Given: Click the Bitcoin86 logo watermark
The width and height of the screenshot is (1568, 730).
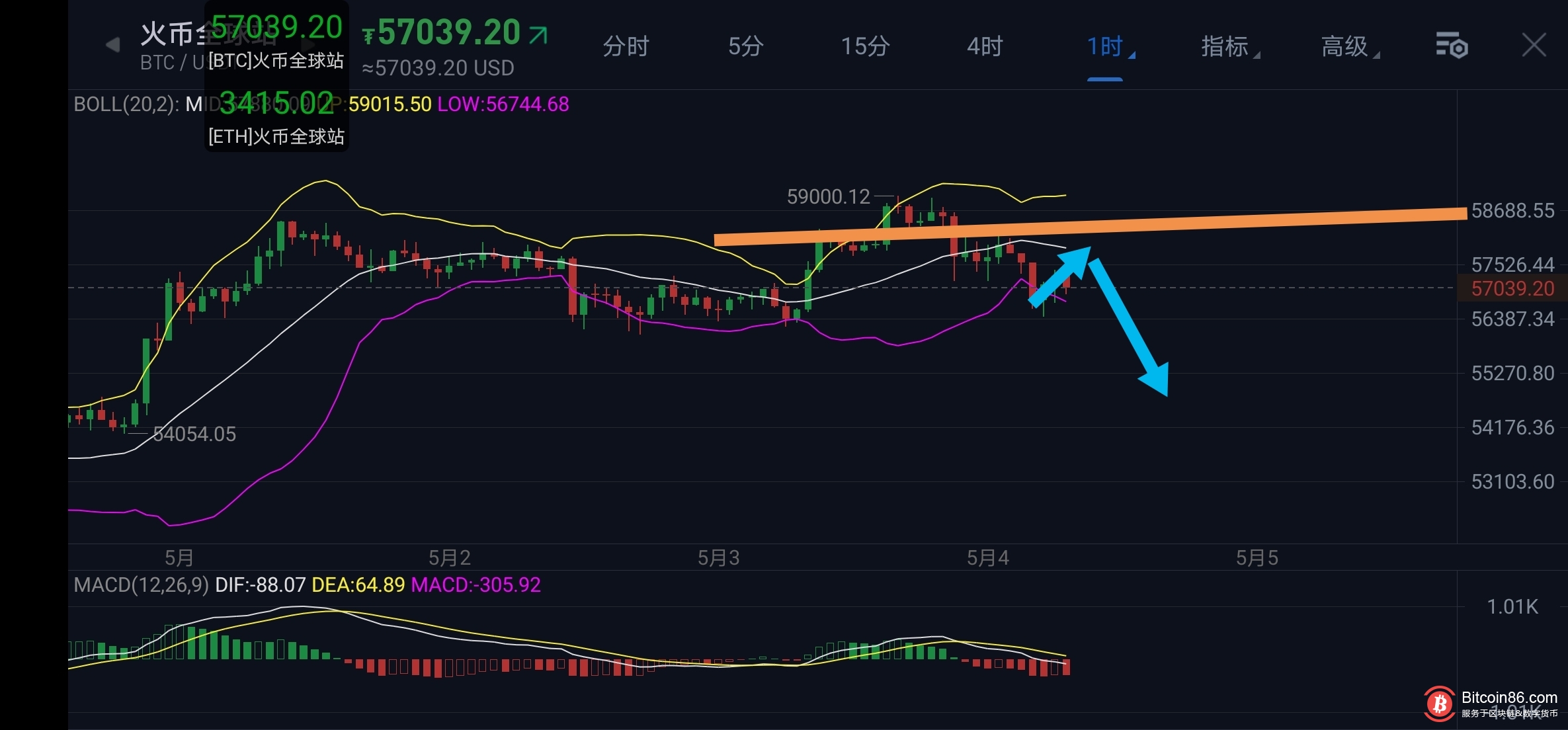Looking at the screenshot, I should pos(1440,704).
